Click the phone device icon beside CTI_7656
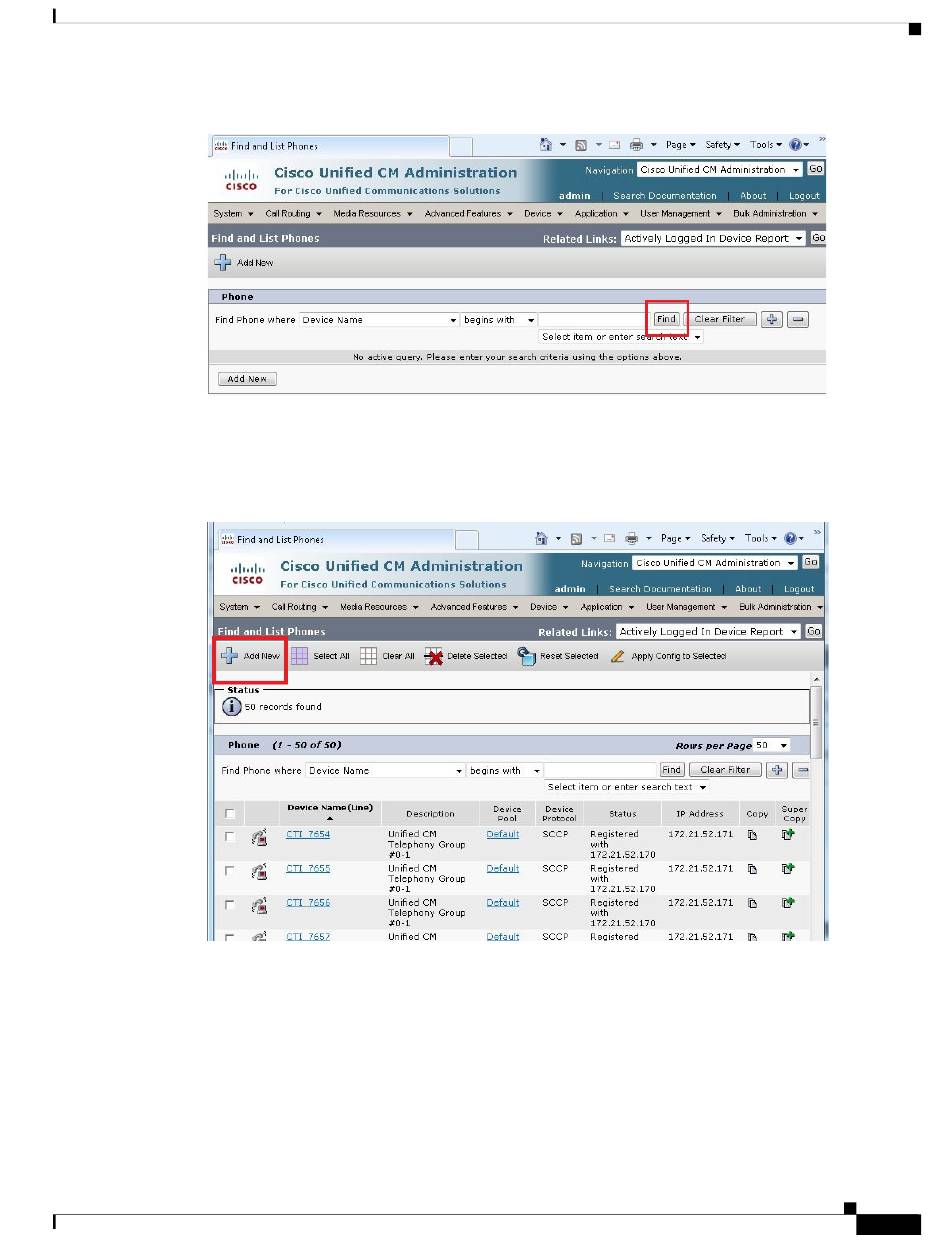 260,905
